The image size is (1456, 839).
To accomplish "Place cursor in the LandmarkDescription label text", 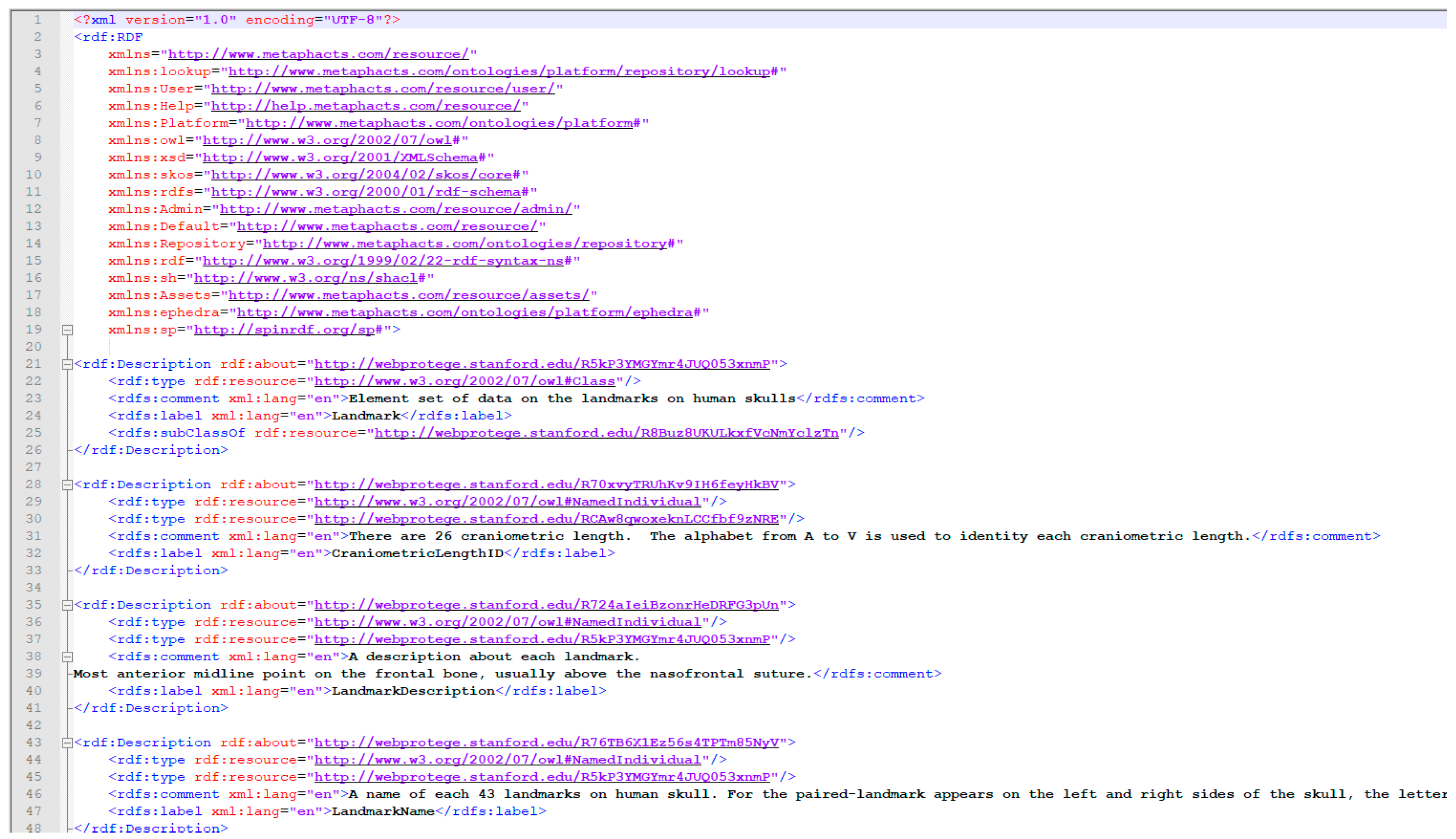I will 413,691.
